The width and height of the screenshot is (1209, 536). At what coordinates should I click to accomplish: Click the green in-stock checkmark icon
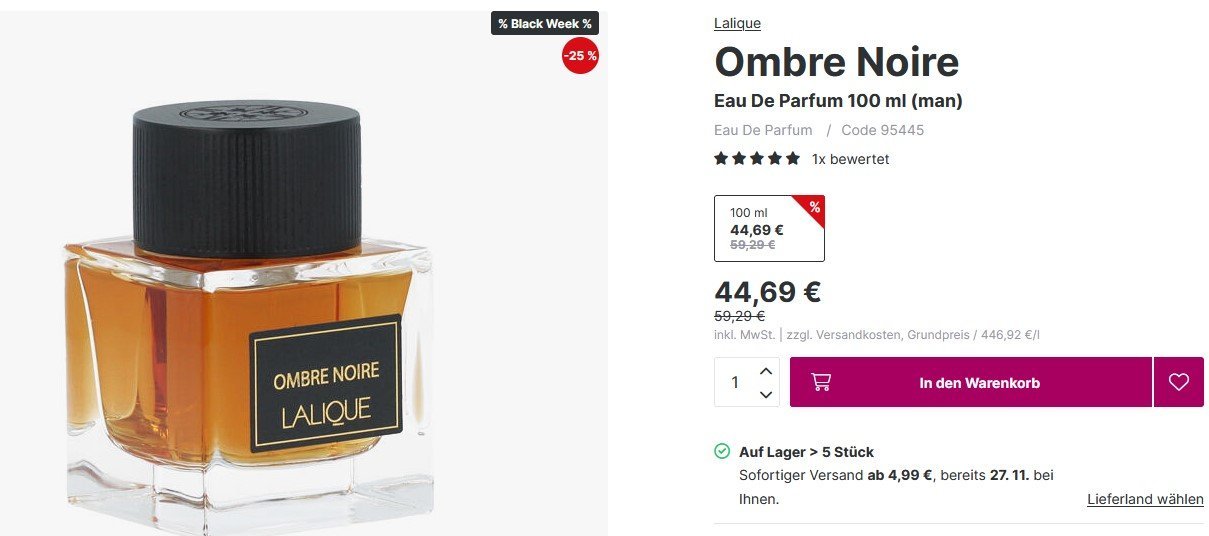(x=722, y=451)
